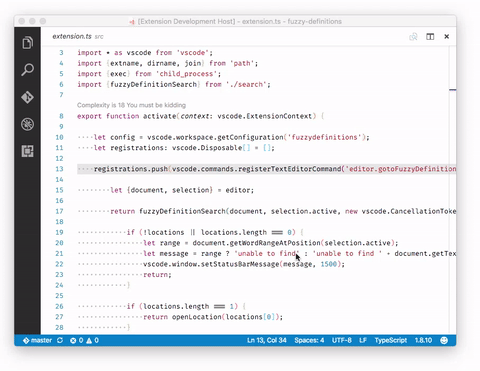Close the extension.ts editor
480x371 pixels.
(447, 36)
